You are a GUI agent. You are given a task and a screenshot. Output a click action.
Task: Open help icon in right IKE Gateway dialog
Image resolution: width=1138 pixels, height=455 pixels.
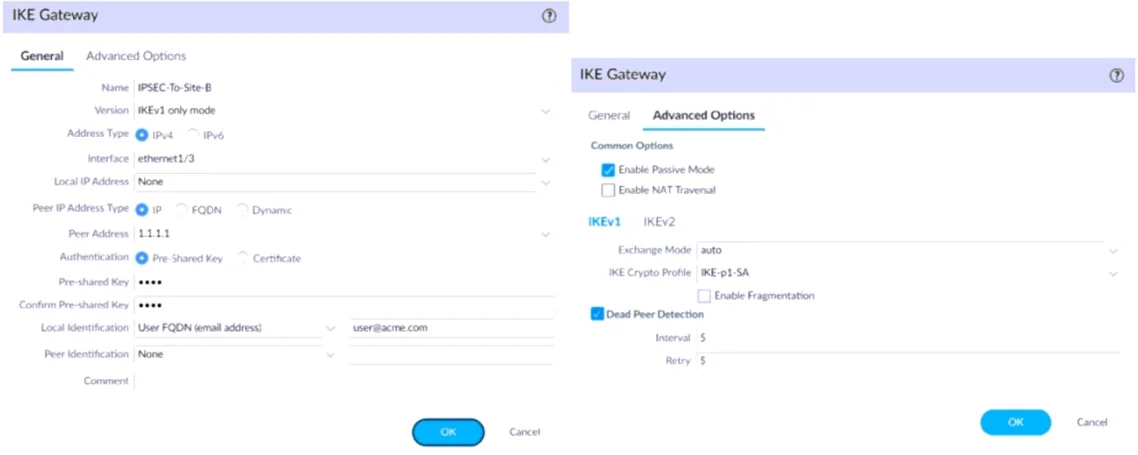[x=1116, y=75]
